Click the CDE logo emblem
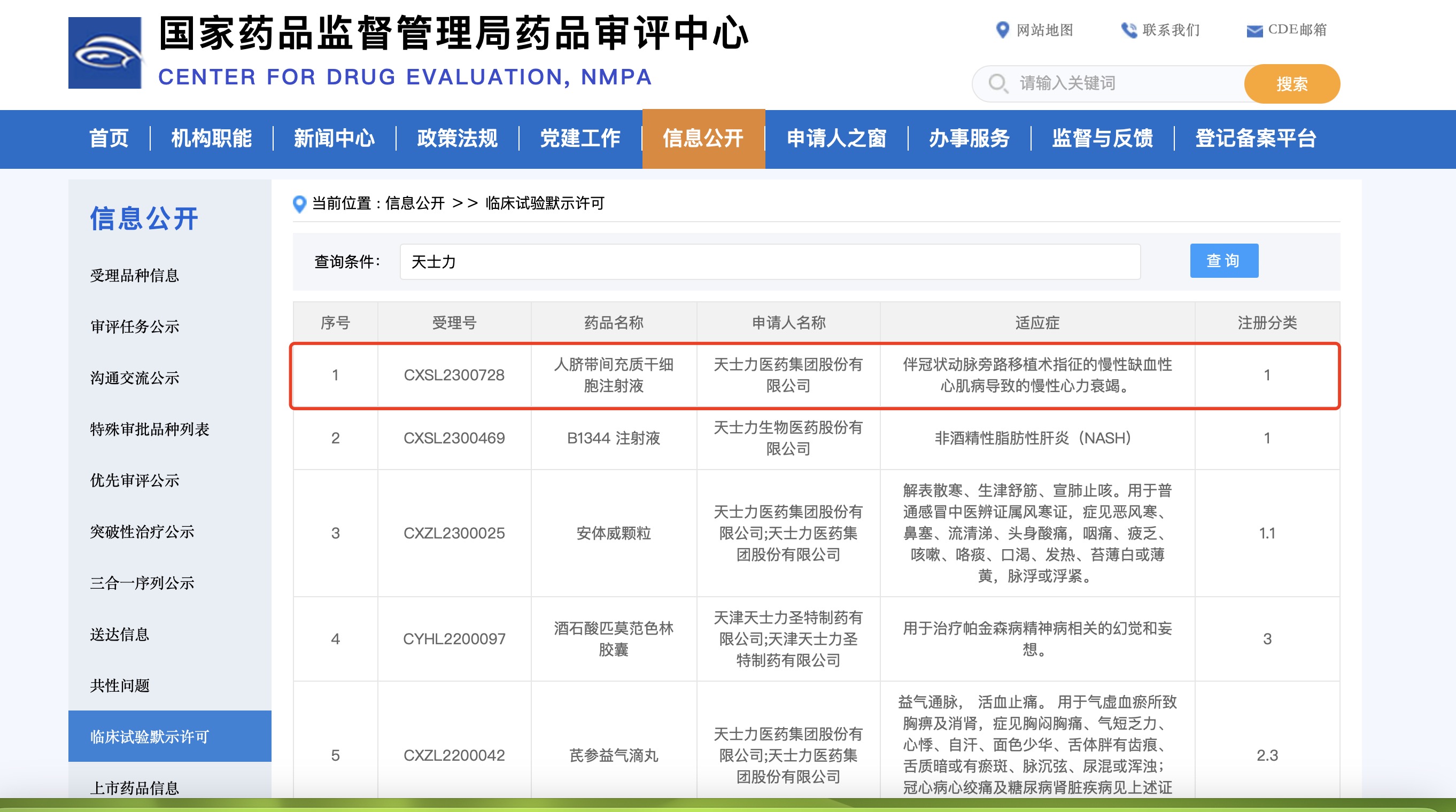 tap(105, 52)
